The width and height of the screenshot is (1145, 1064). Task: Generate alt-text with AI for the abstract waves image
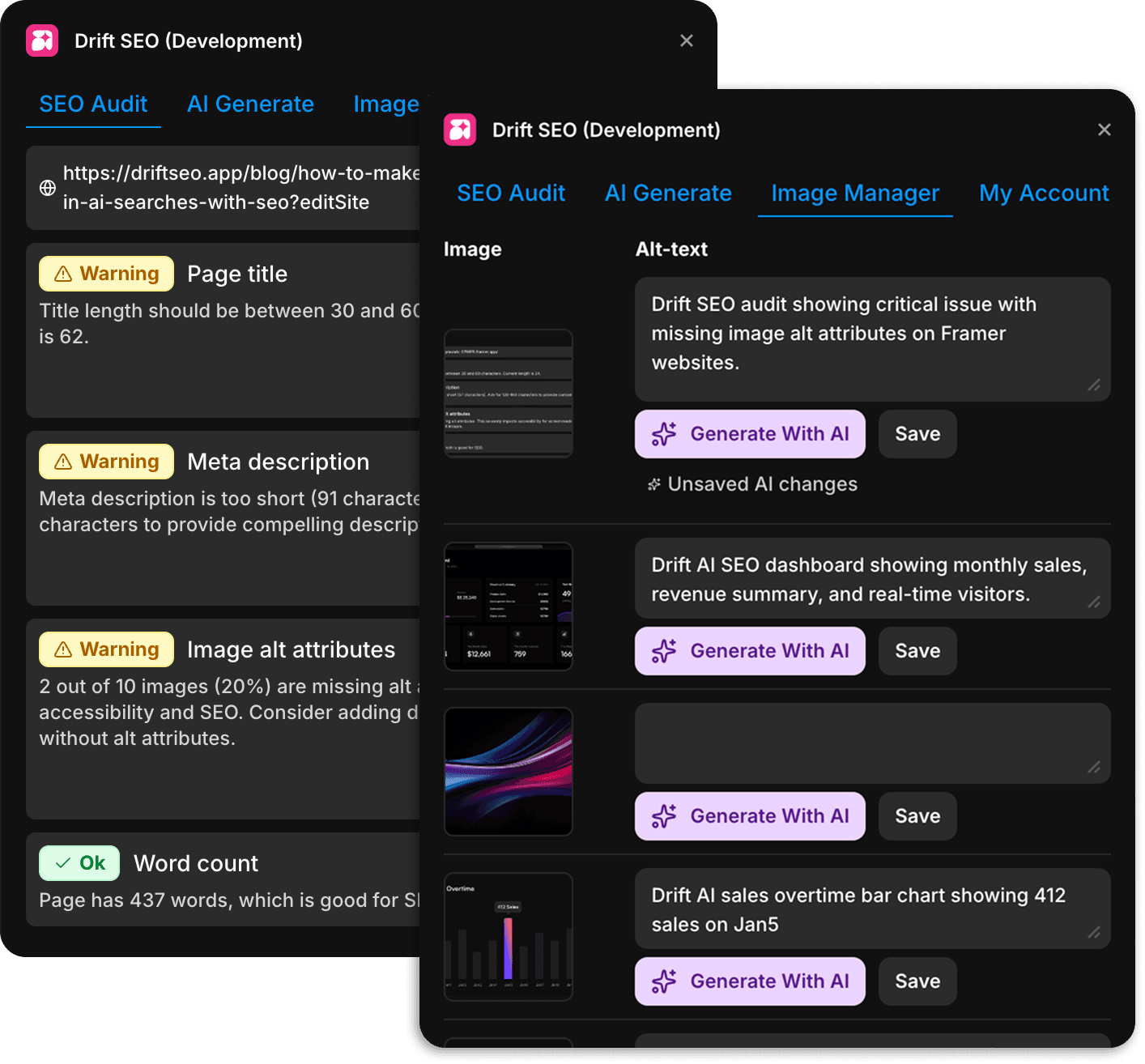coord(750,816)
